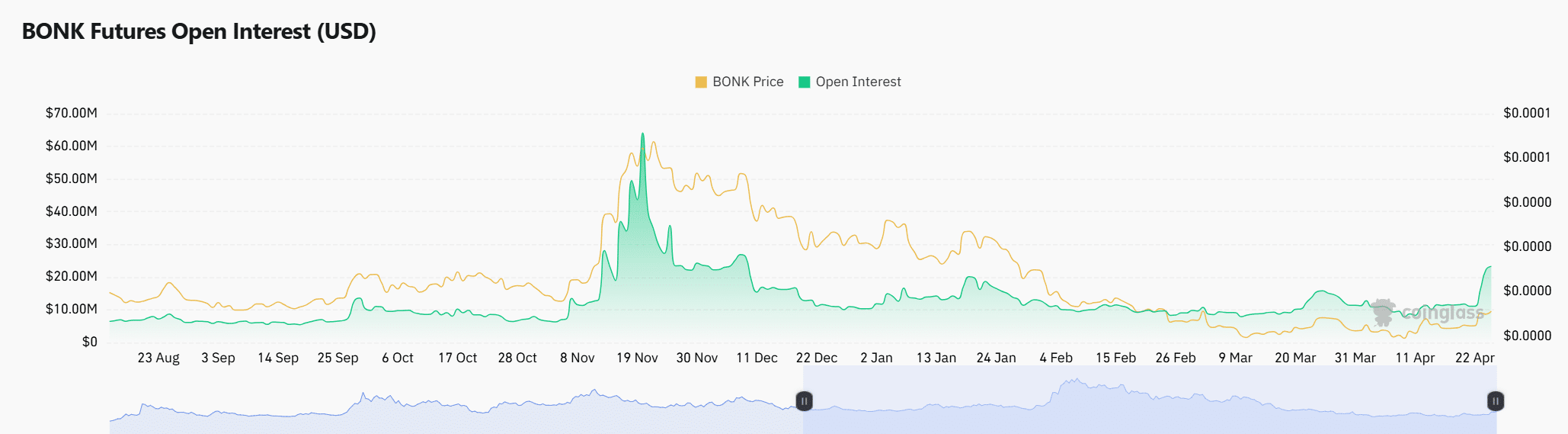Viewport: 1568px width, 434px height.
Task: Toggle the Open Interest series label
Action: pyautogui.click(x=858, y=82)
